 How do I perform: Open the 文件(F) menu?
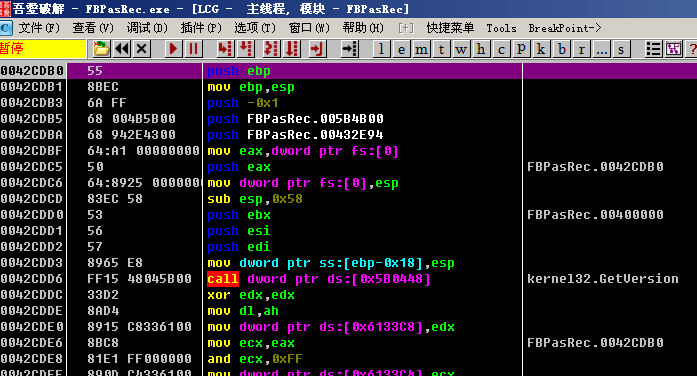39,28
